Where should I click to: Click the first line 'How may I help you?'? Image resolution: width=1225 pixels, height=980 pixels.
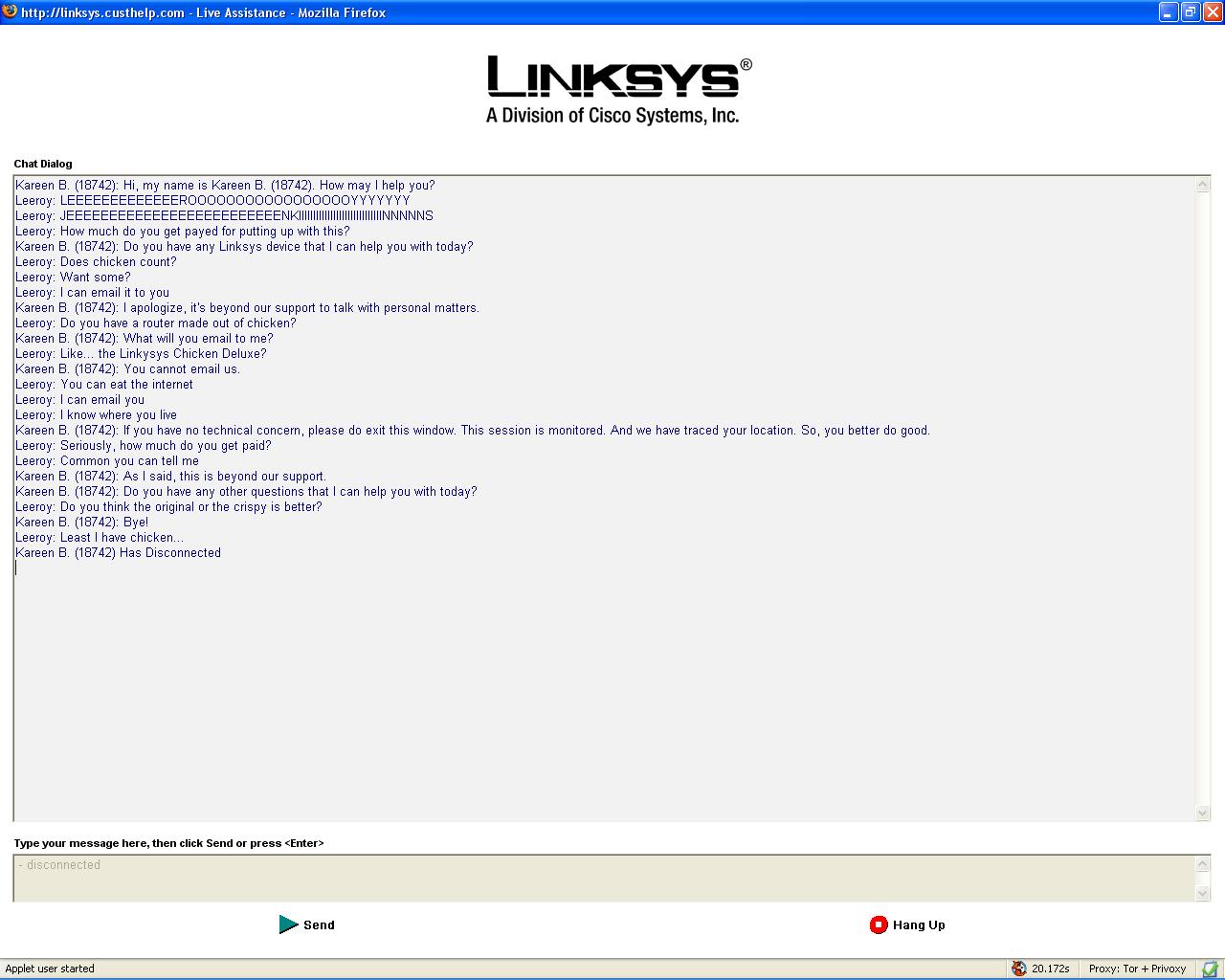click(x=225, y=185)
